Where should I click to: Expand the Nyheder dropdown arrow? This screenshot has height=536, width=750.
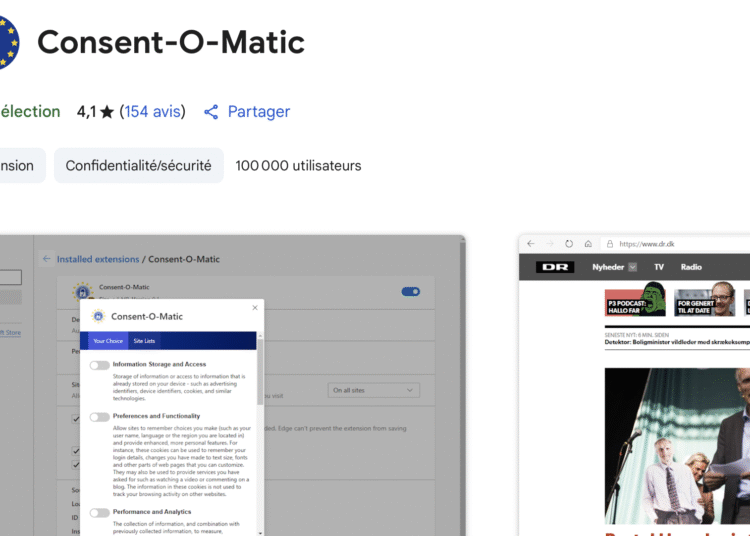click(x=632, y=267)
